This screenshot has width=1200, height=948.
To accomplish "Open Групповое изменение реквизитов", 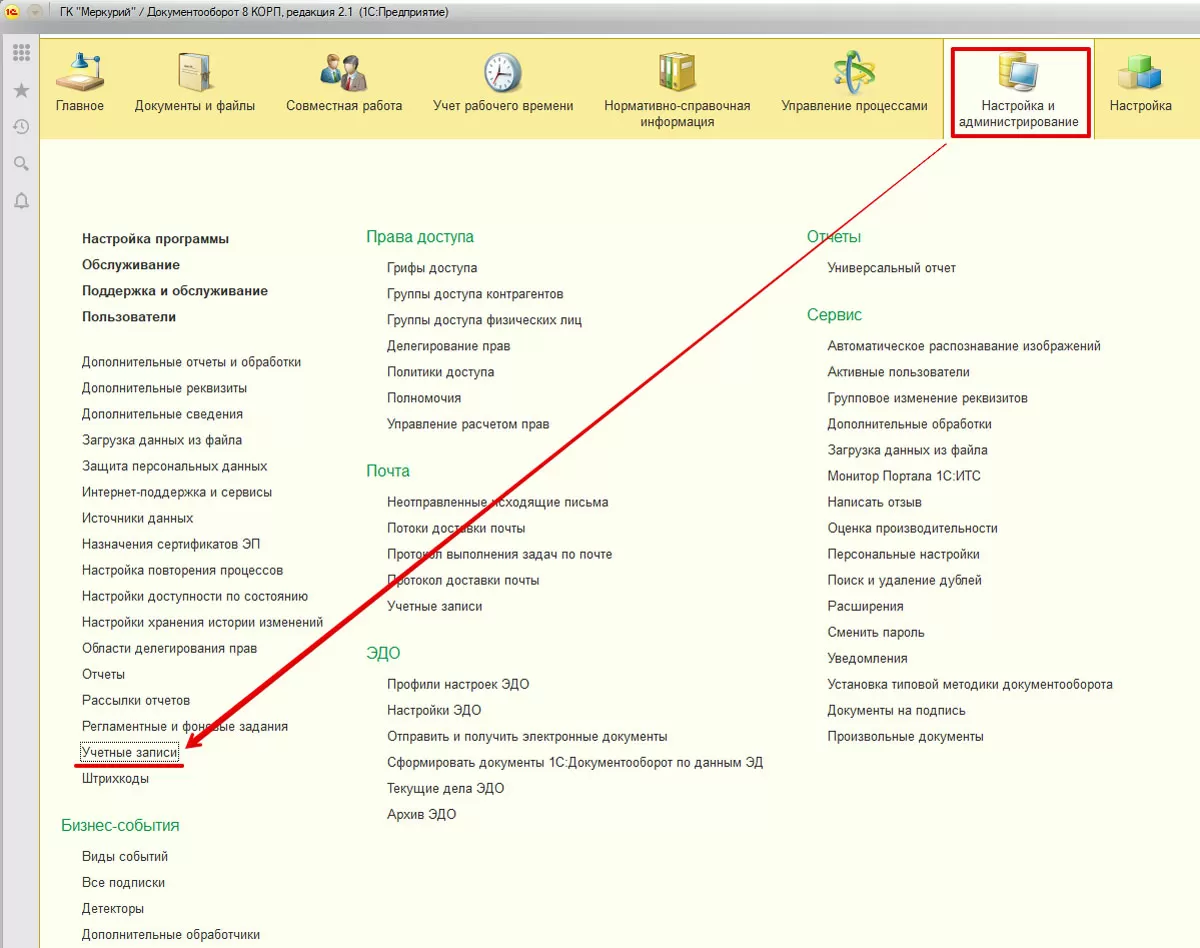I will coord(928,398).
